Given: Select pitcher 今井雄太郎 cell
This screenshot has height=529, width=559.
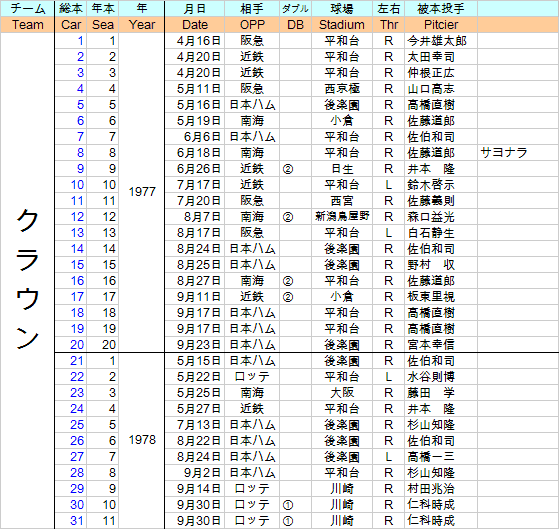Looking at the screenshot, I should click(441, 41).
